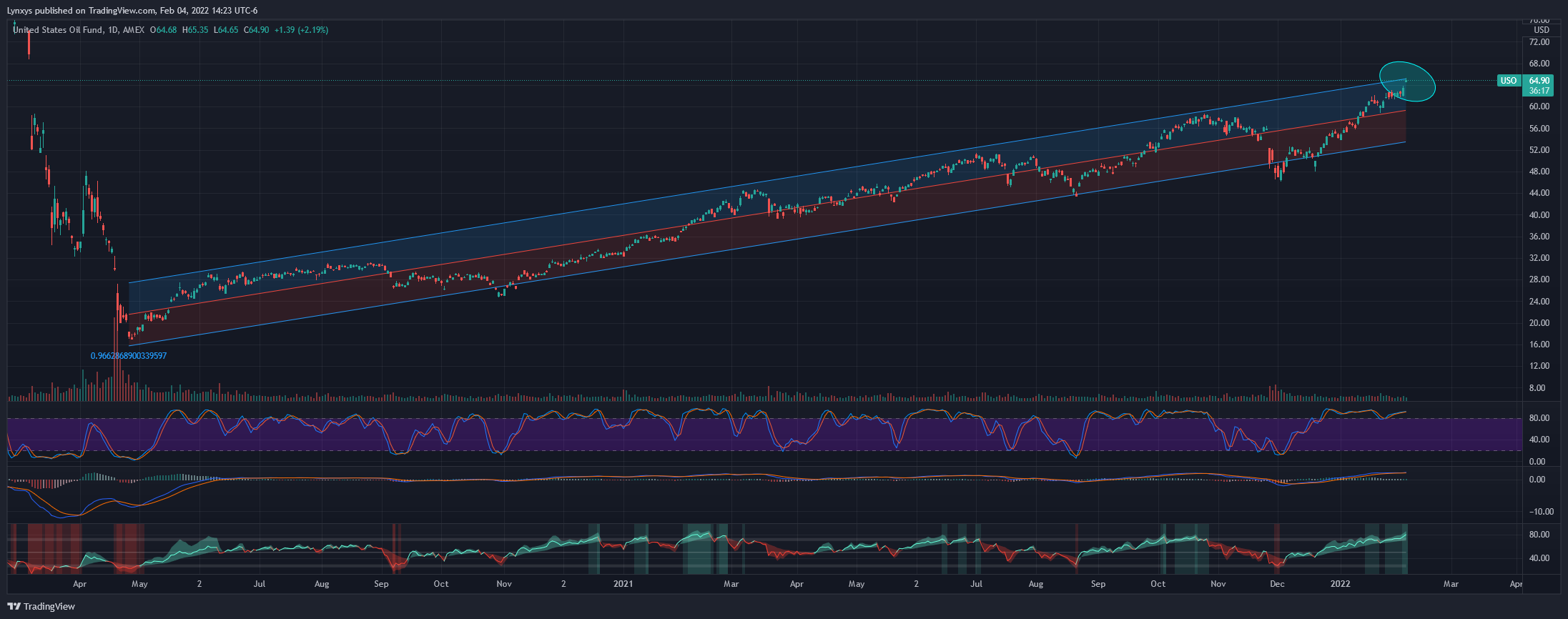Click the Mar label right after 2021
Viewport: 1568px width, 619px height.
731,584
